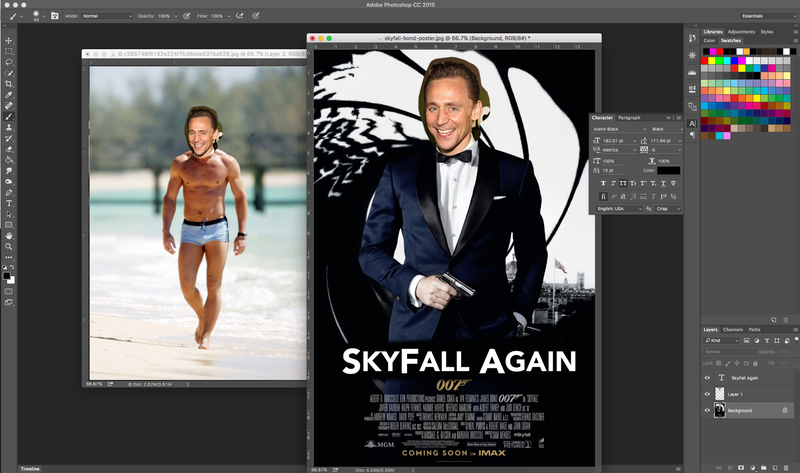Viewport: 800px width, 473px height.
Task: Switch to the Channels tab
Action: tap(733, 330)
